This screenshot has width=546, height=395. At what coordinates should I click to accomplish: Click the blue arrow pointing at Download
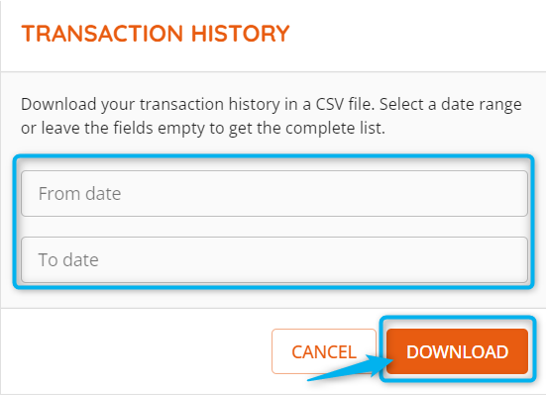350,369
